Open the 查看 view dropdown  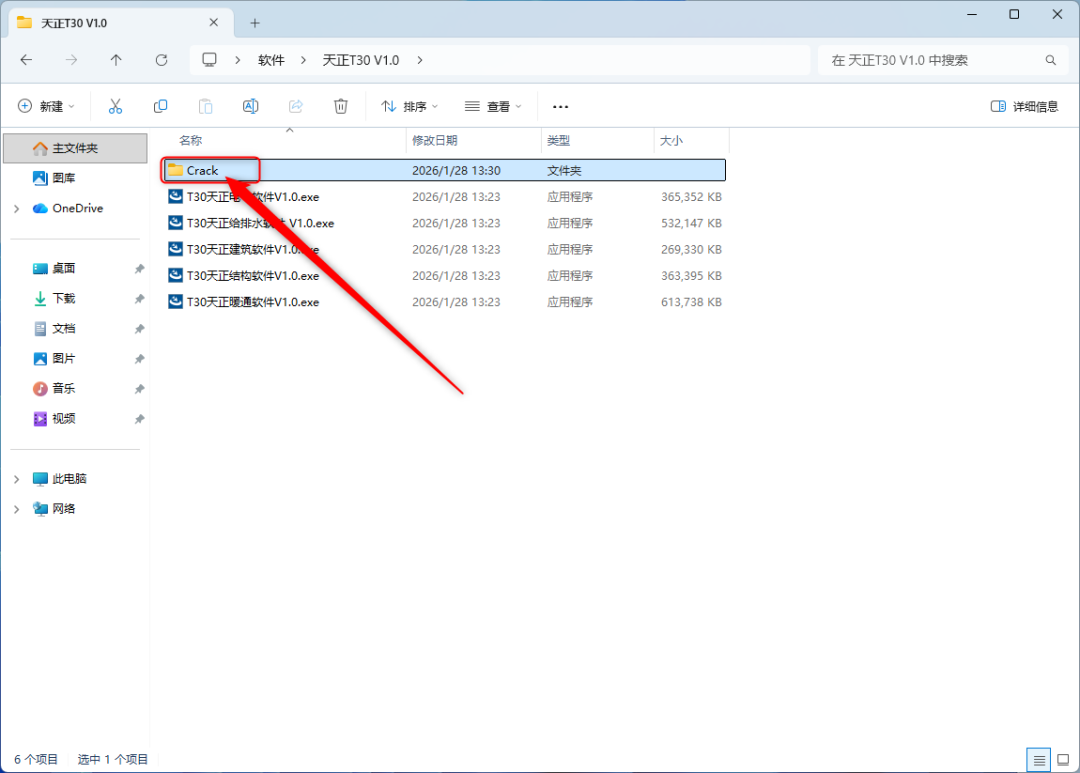[x=493, y=106]
